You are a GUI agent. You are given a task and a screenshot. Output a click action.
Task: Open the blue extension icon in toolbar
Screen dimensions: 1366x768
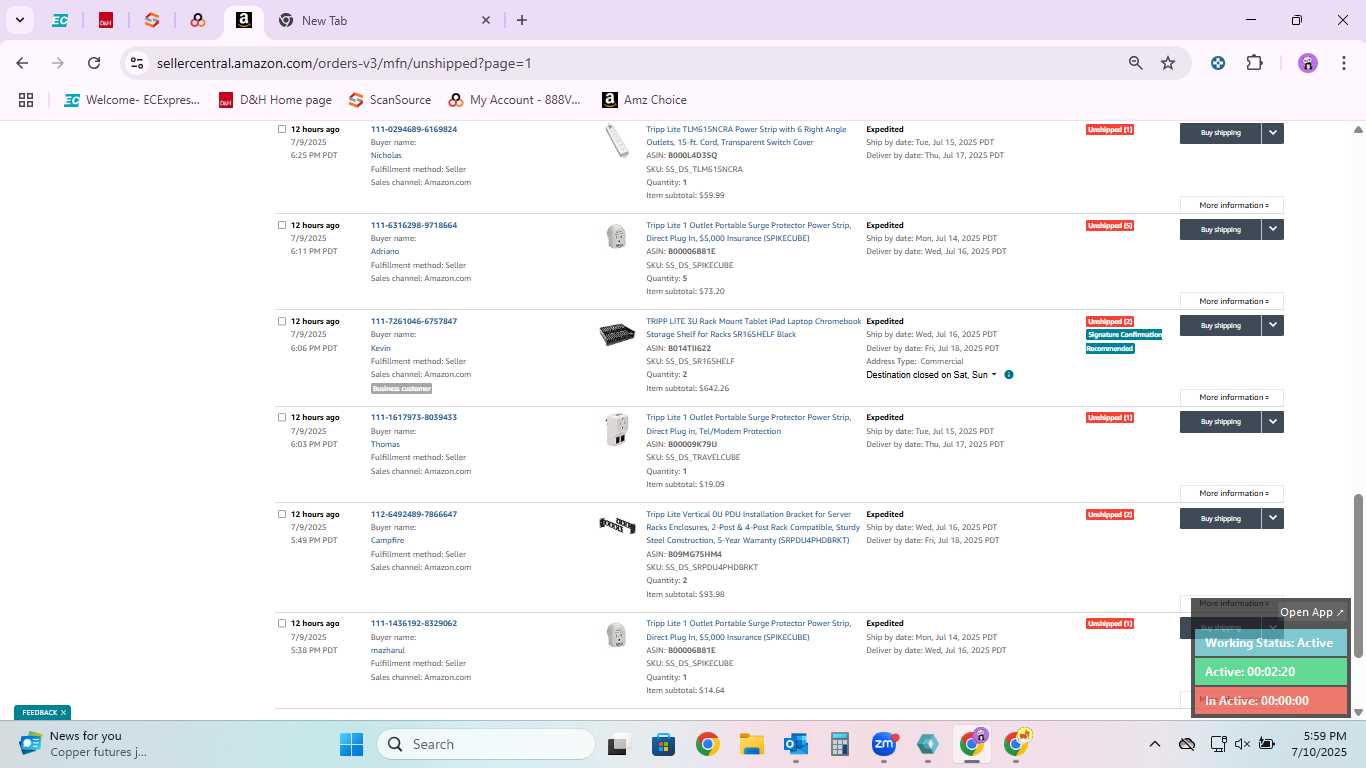pos(1218,63)
